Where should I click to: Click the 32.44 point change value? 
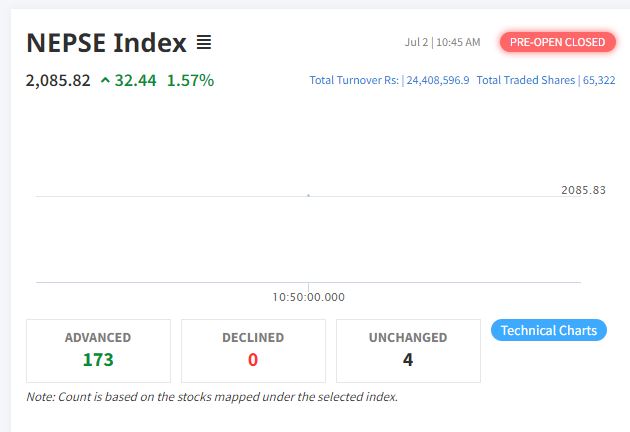point(135,80)
